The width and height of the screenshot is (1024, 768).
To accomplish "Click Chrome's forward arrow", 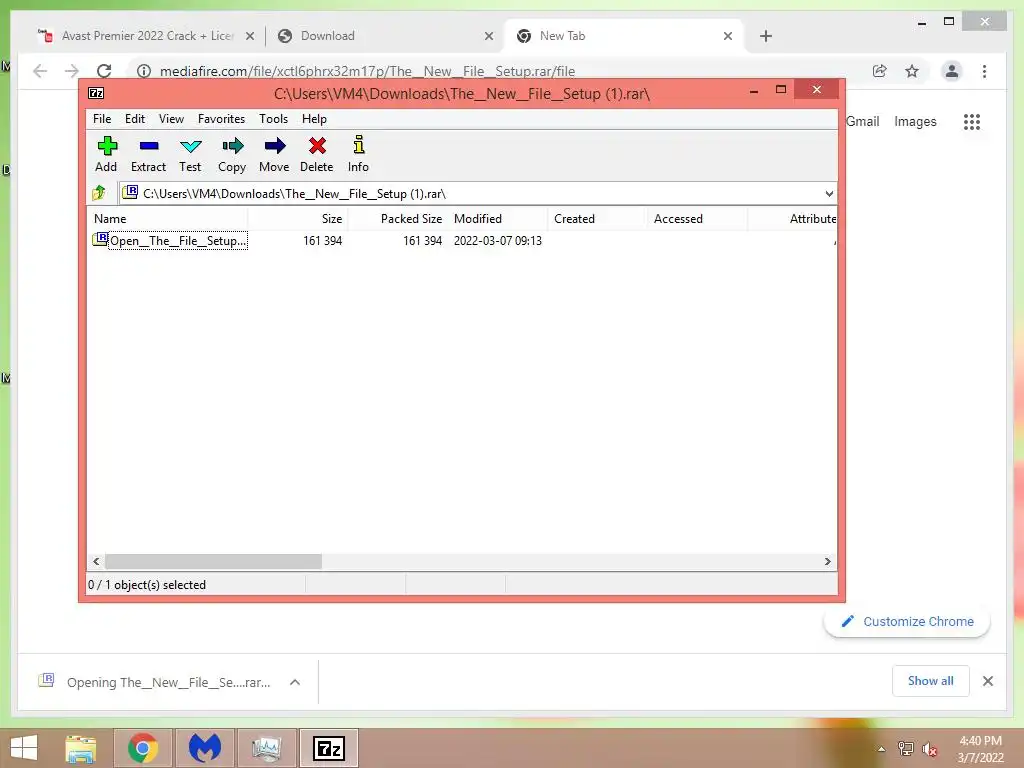I will coord(72,71).
